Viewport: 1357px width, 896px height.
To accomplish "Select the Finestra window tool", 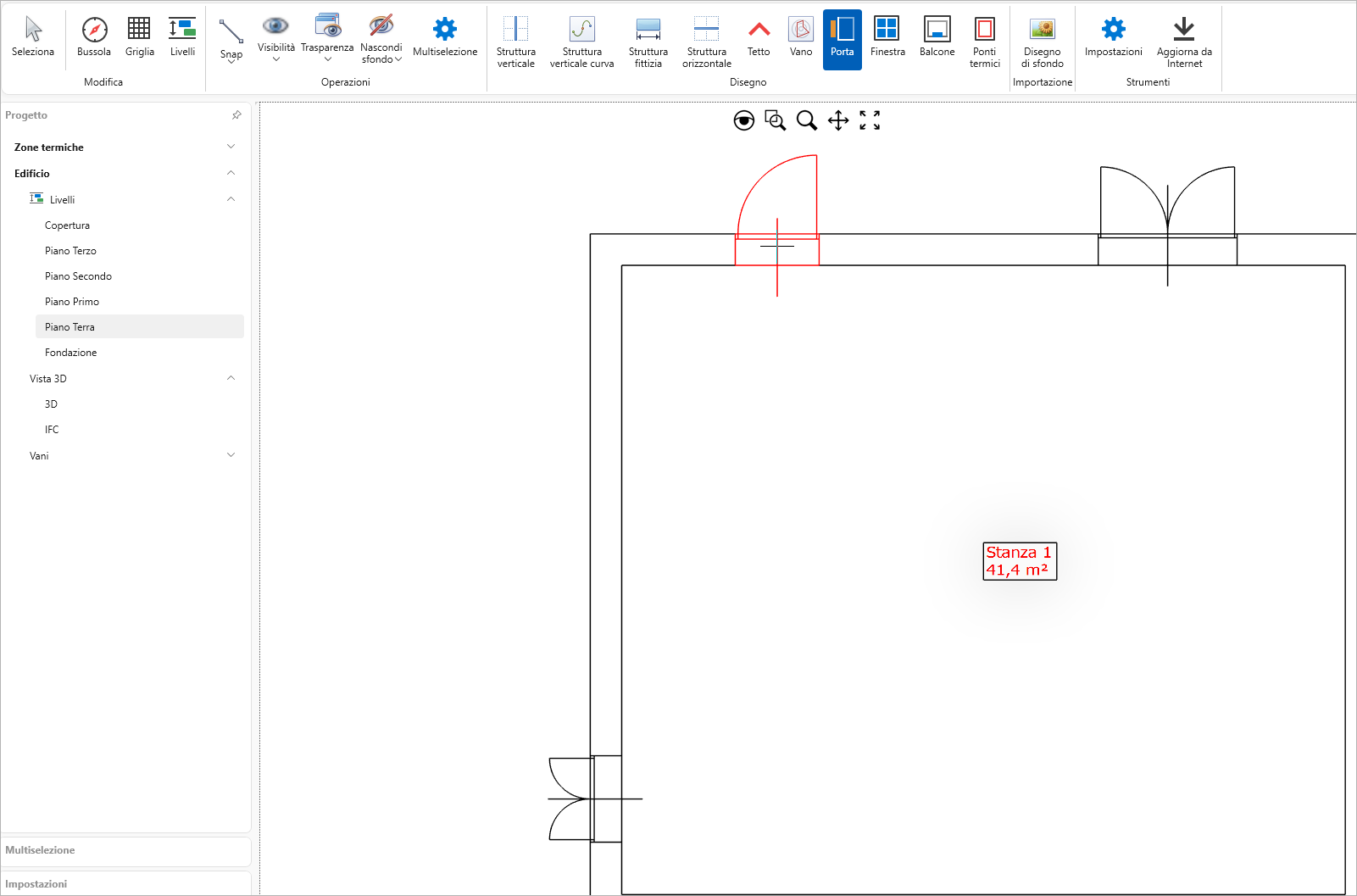I will point(887,39).
